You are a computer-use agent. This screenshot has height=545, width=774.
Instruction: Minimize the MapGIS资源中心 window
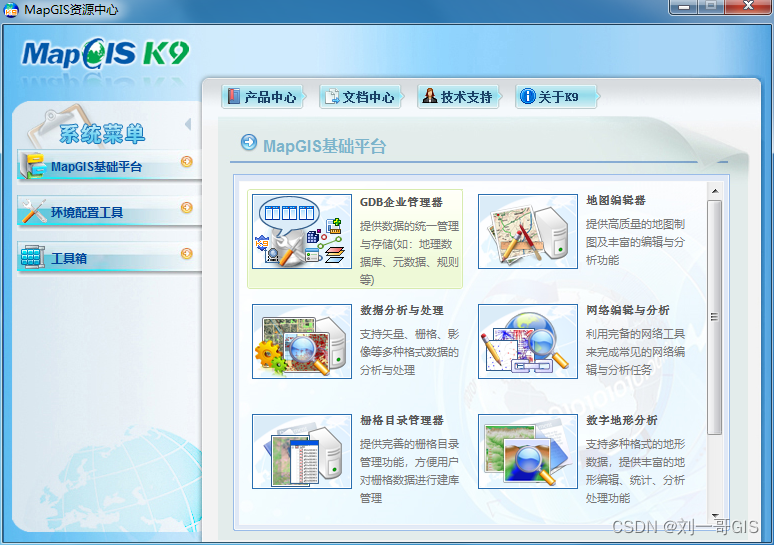coord(684,6)
